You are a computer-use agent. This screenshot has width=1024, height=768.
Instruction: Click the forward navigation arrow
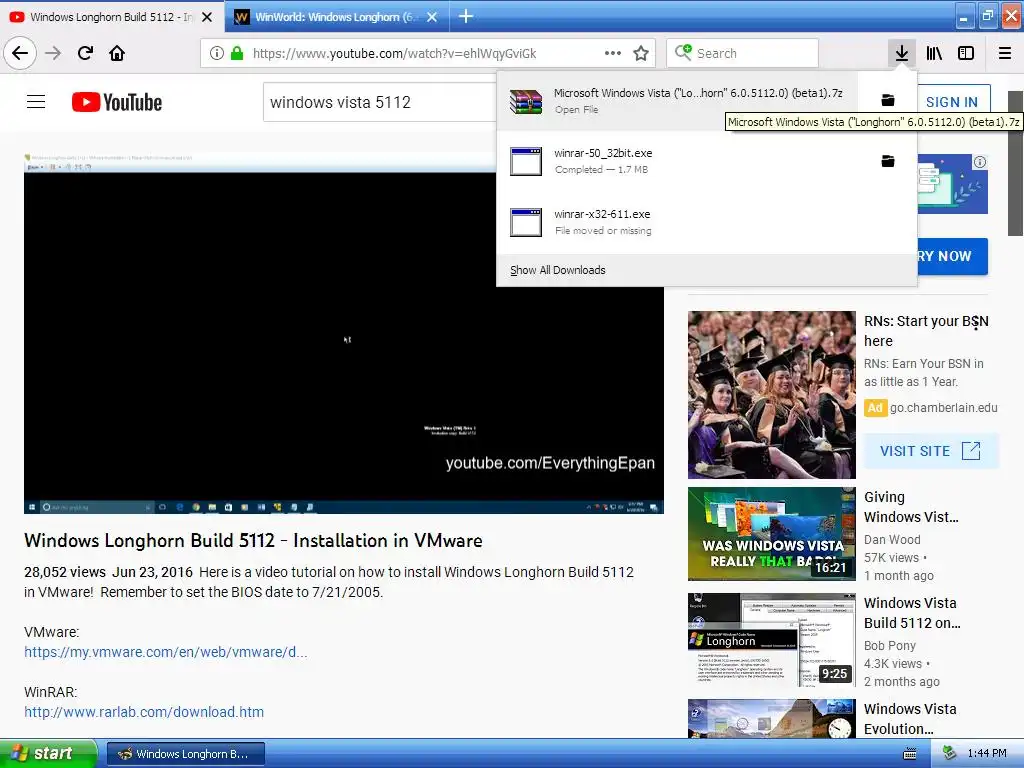tap(53, 53)
